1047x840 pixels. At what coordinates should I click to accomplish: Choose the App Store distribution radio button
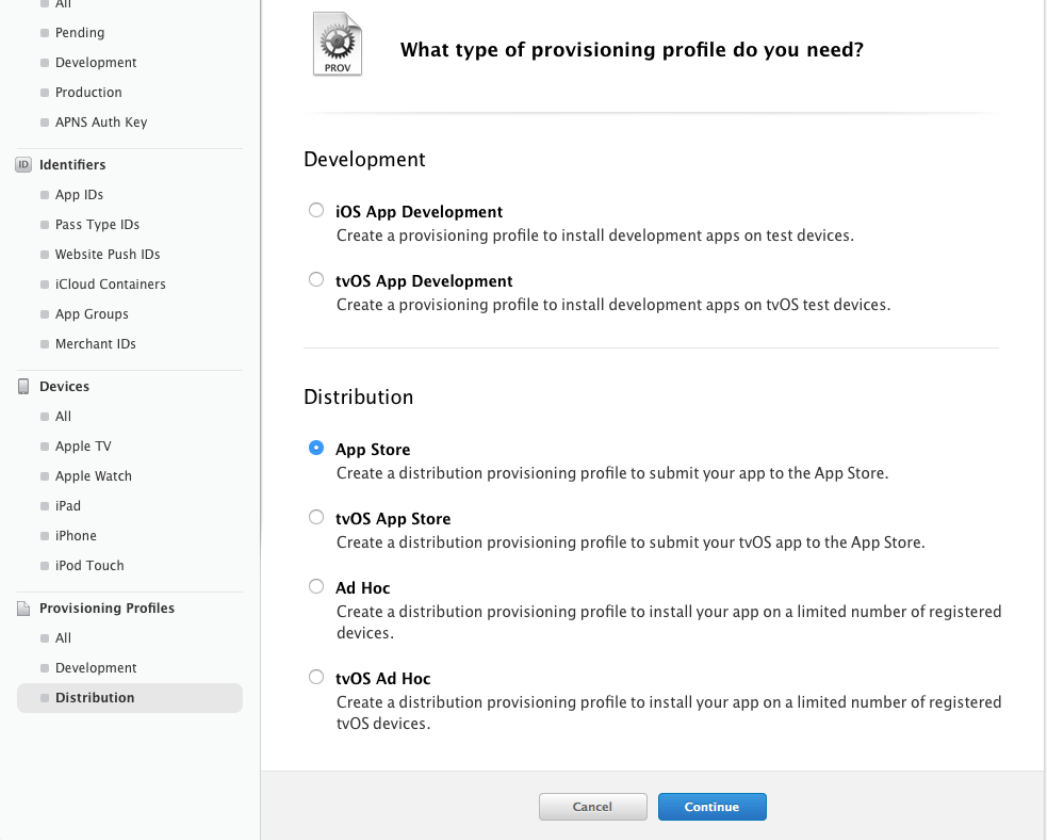[317, 448]
